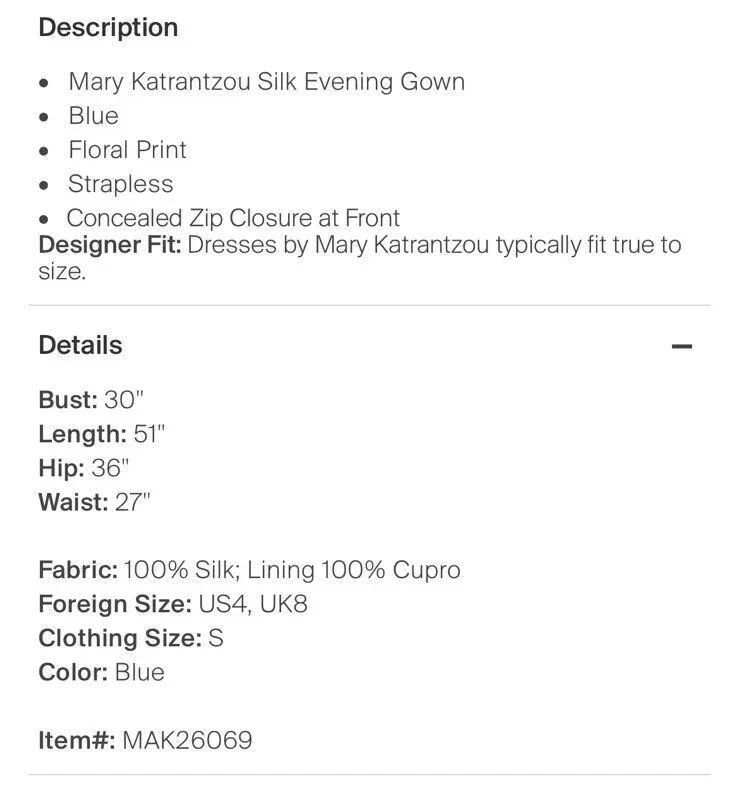Click the Fabric 100% Silk line
738x789 pixels.
click(249, 570)
